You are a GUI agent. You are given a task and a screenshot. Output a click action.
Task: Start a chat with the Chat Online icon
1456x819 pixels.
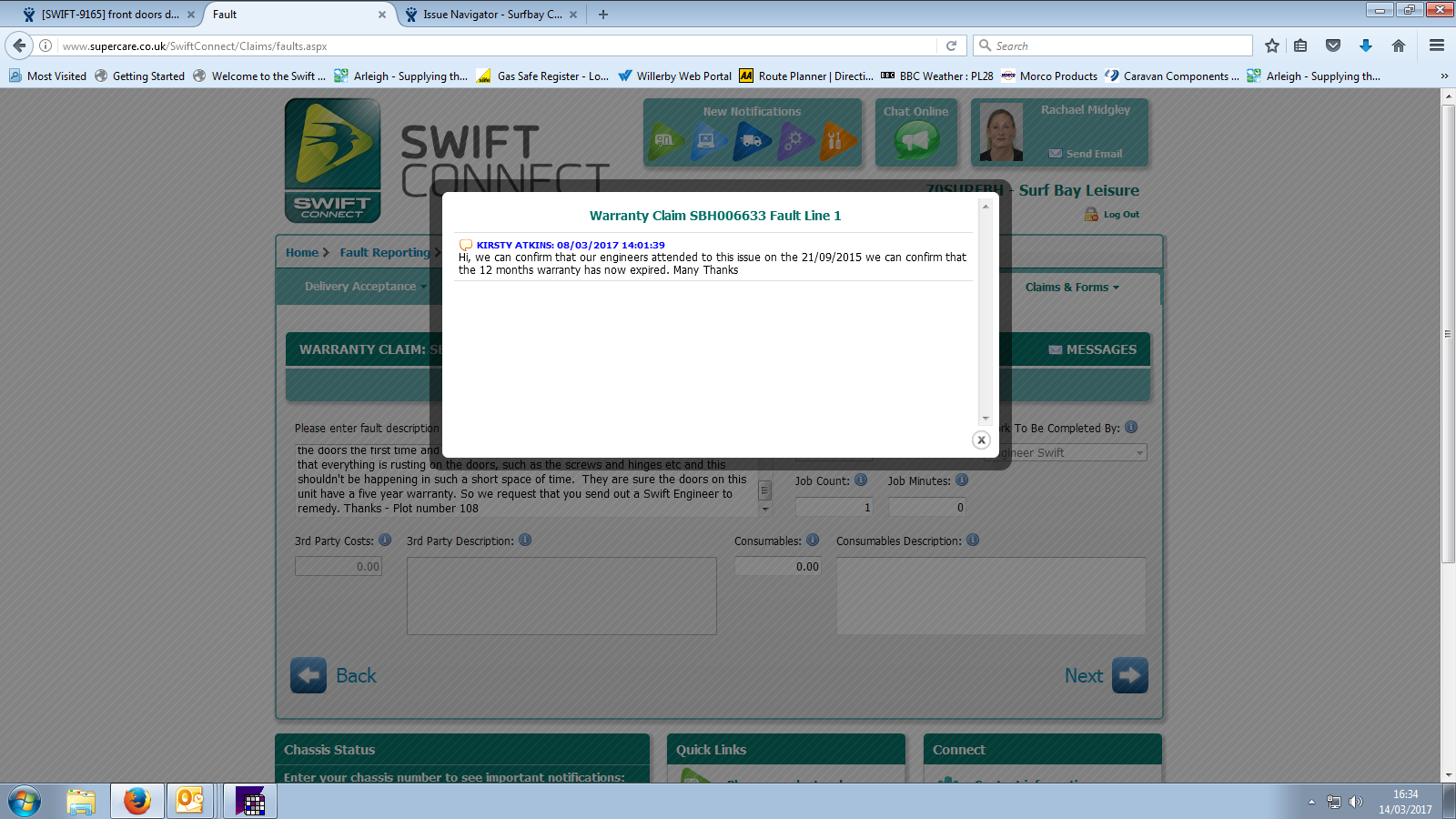[x=916, y=141]
